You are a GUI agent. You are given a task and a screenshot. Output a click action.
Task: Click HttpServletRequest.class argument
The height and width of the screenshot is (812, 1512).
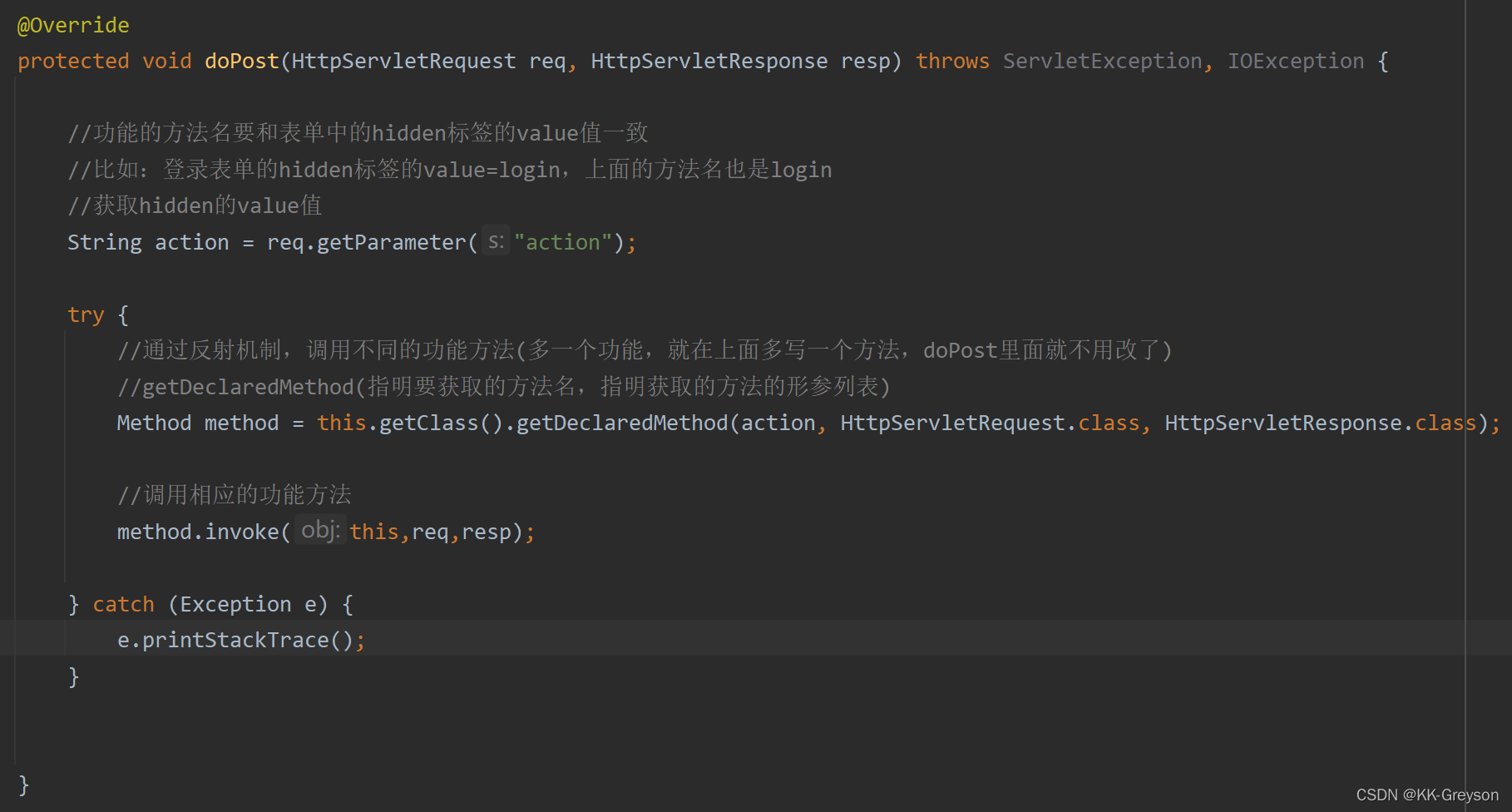pyautogui.click(x=990, y=423)
